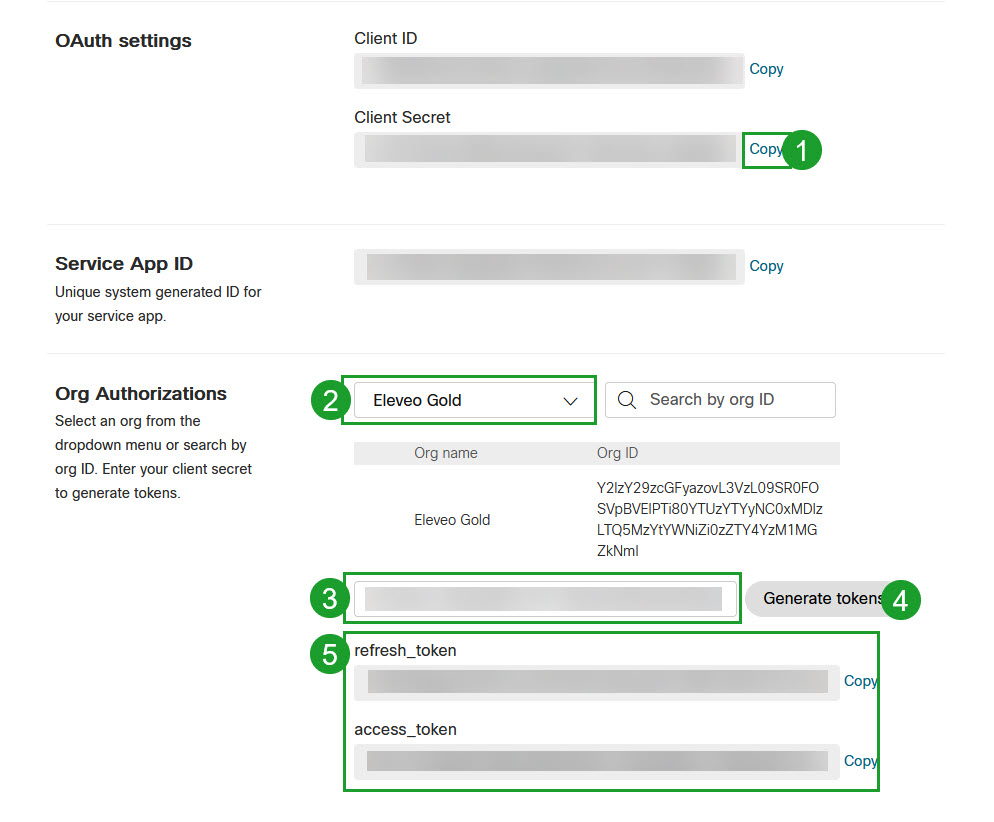Image resolution: width=994 pixels, height=822 pixels.
Task: Select the Client Secret field under OAuth settings
Action: click(x=549, y=149)
